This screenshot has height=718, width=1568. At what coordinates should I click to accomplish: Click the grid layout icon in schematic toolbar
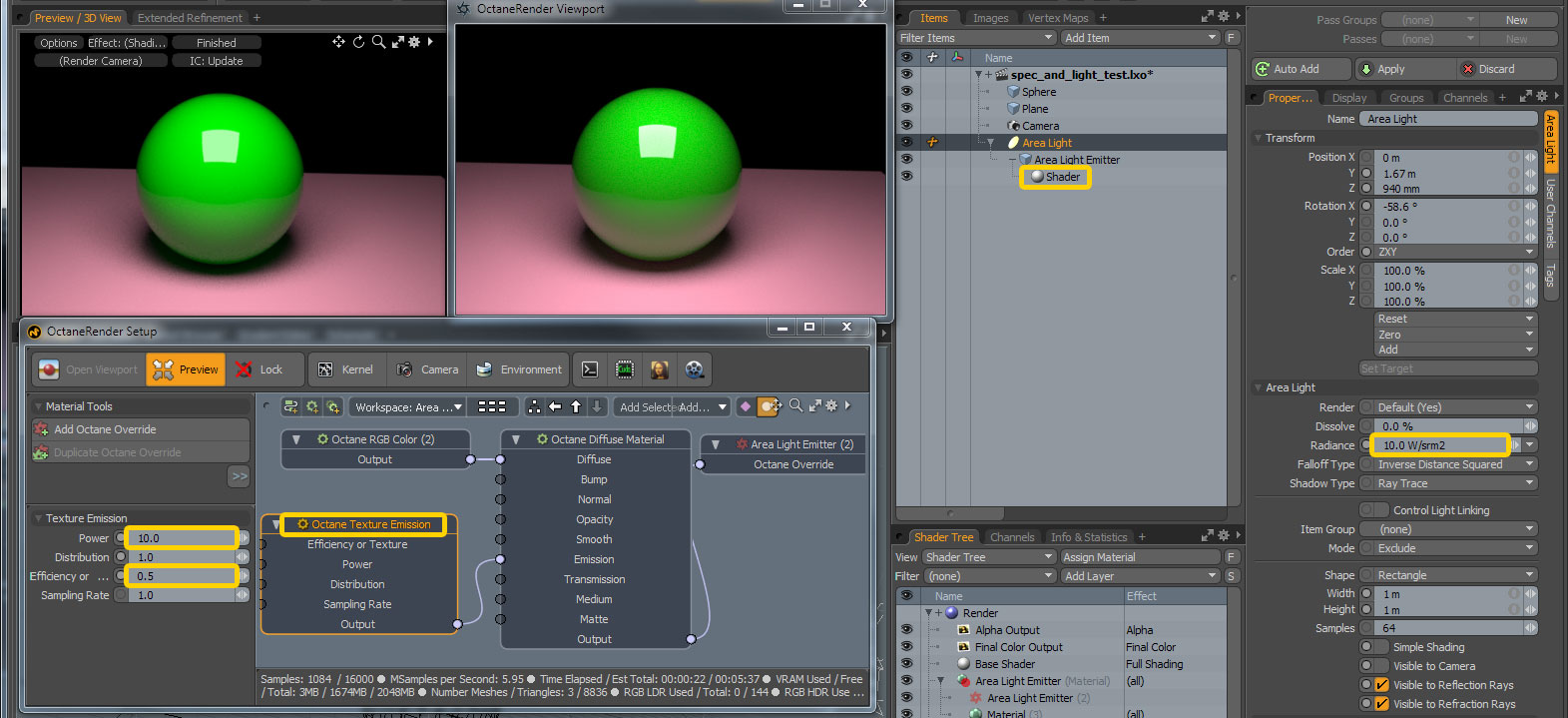(x=492, y=406)
